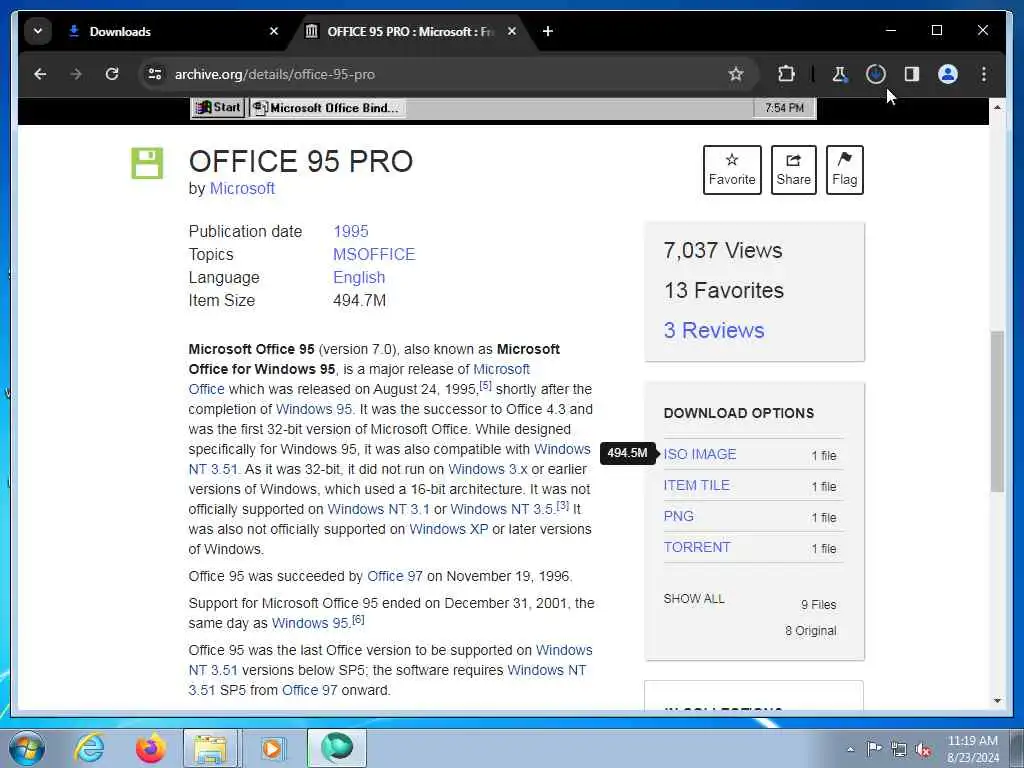Open the English language link
1024x768 pixels.
click(x=359, y=278)
